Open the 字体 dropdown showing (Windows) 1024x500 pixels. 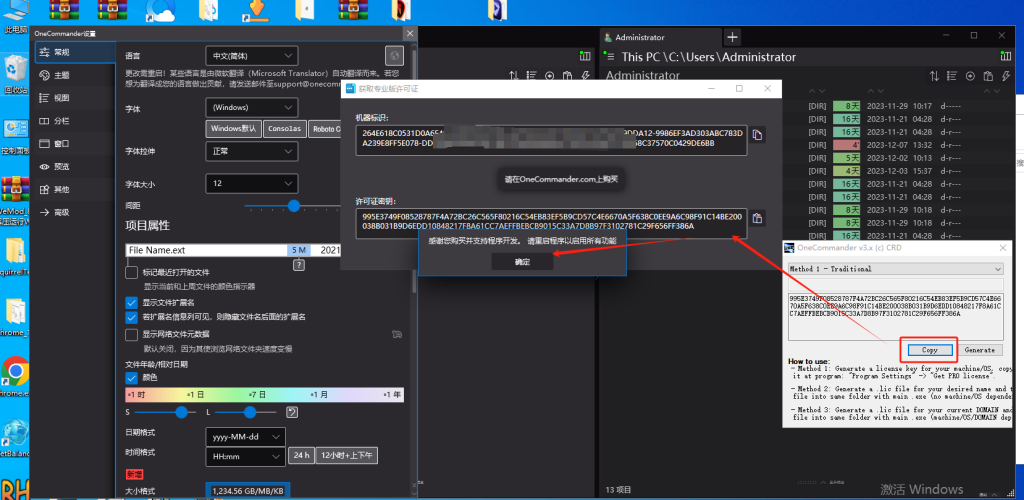point(251,107)
